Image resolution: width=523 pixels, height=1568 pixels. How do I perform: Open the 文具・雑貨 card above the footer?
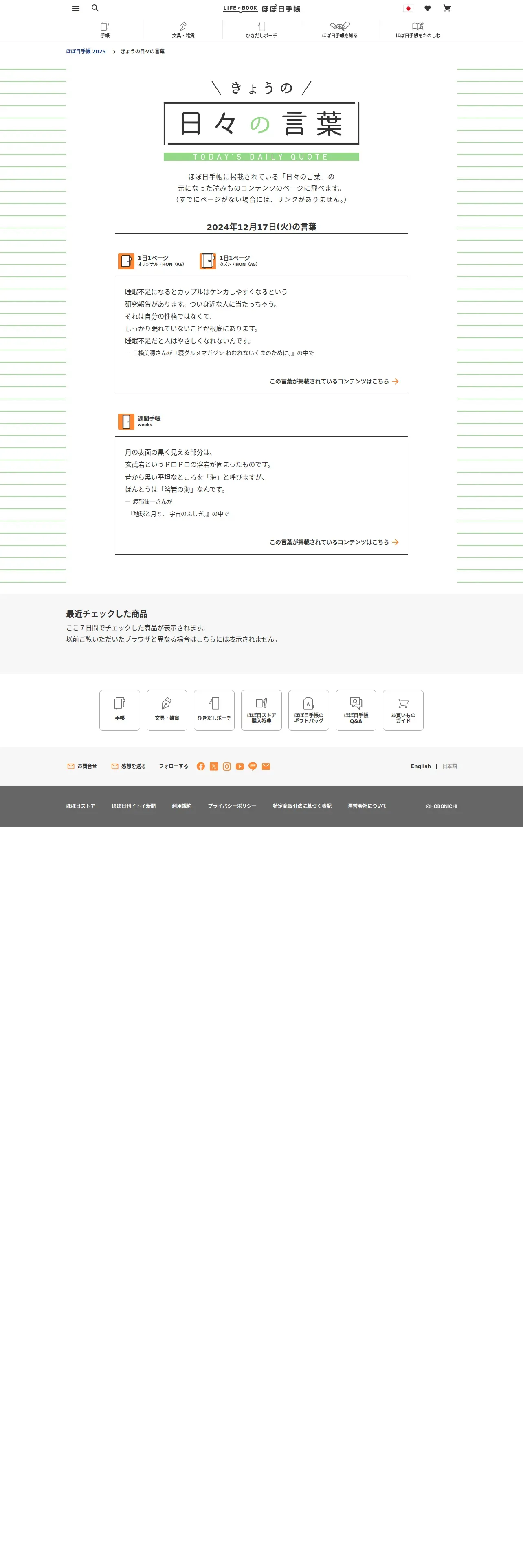[167, 710]
